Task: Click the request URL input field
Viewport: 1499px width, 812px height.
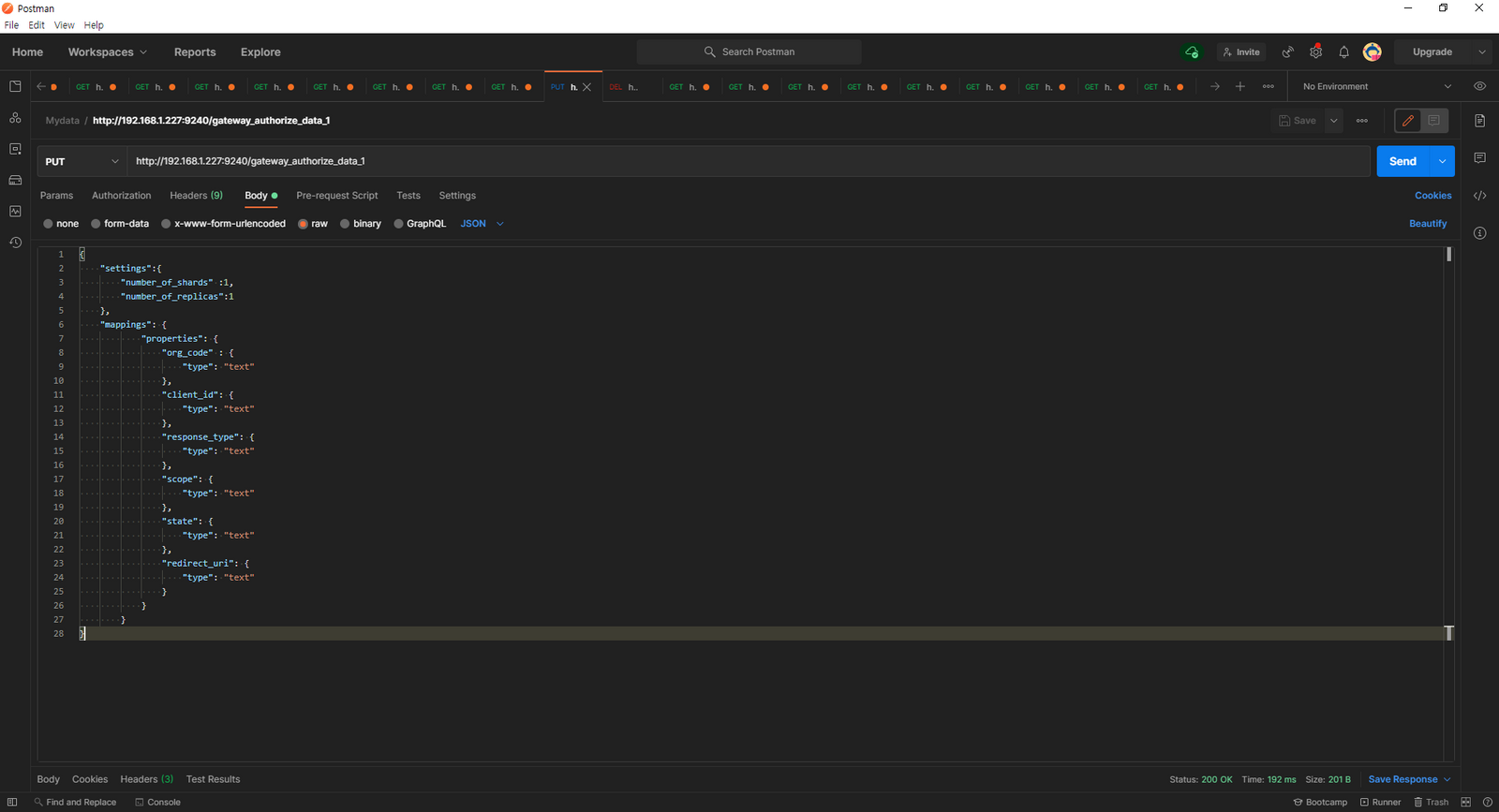Action: coord(748,161)
